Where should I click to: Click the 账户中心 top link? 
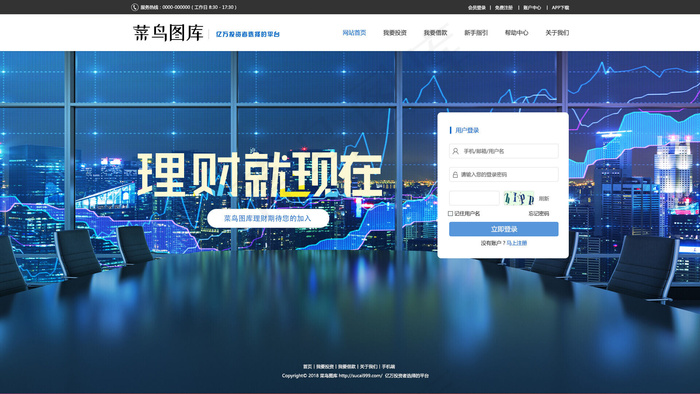[532, 8]
